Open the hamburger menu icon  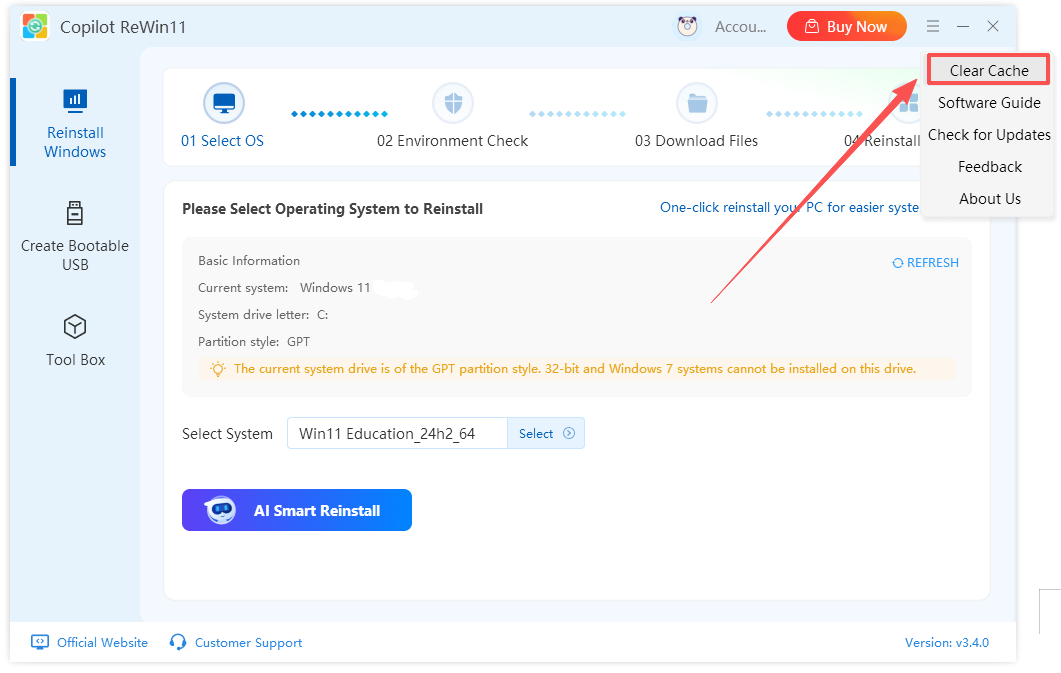[x=932, y=27]
